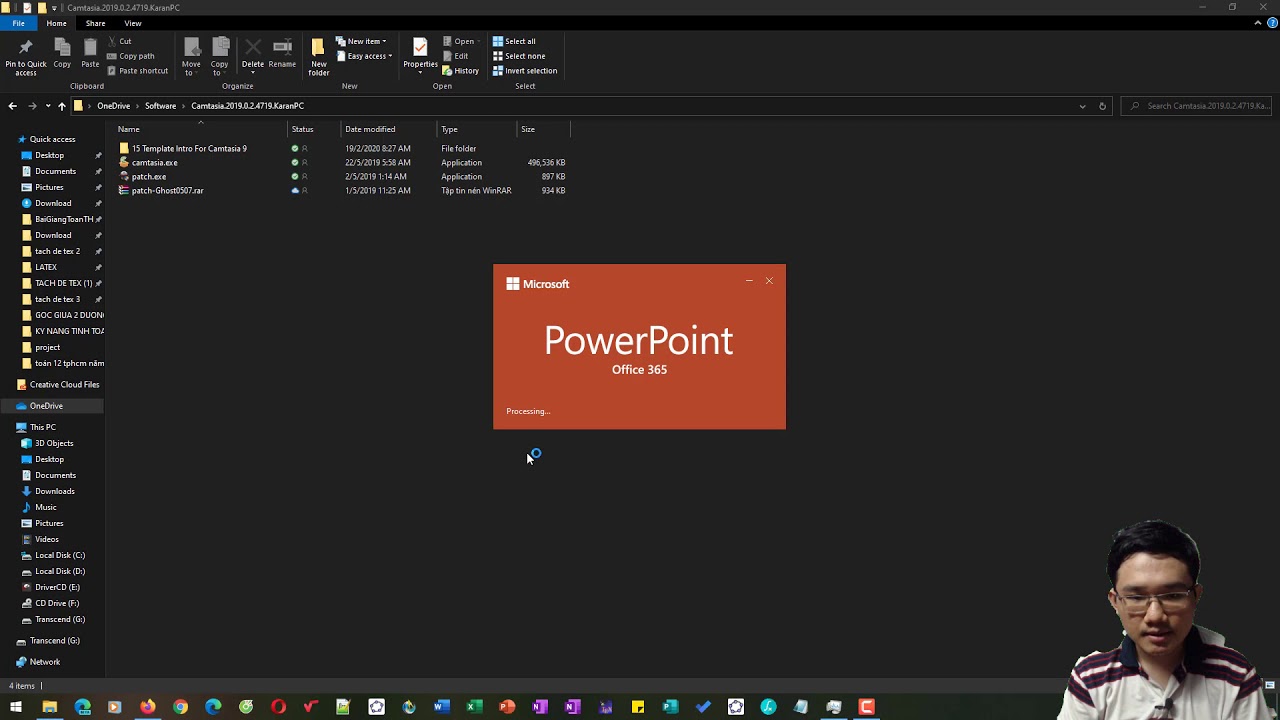
Task: Select This PC in sidebar
Action: (x=43, y=427)
